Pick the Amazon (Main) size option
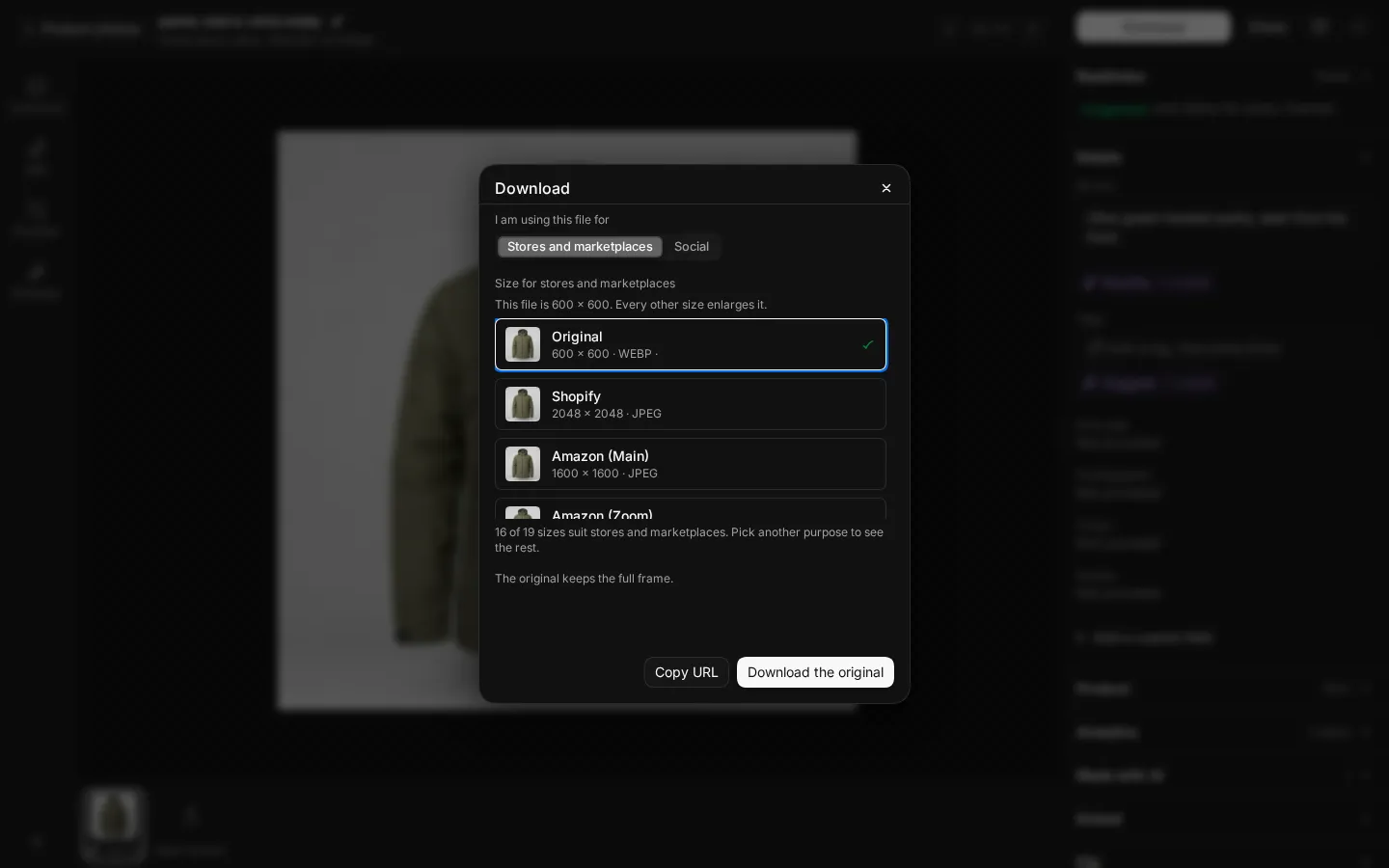1389x868 pixels. (x=691, y=464)
